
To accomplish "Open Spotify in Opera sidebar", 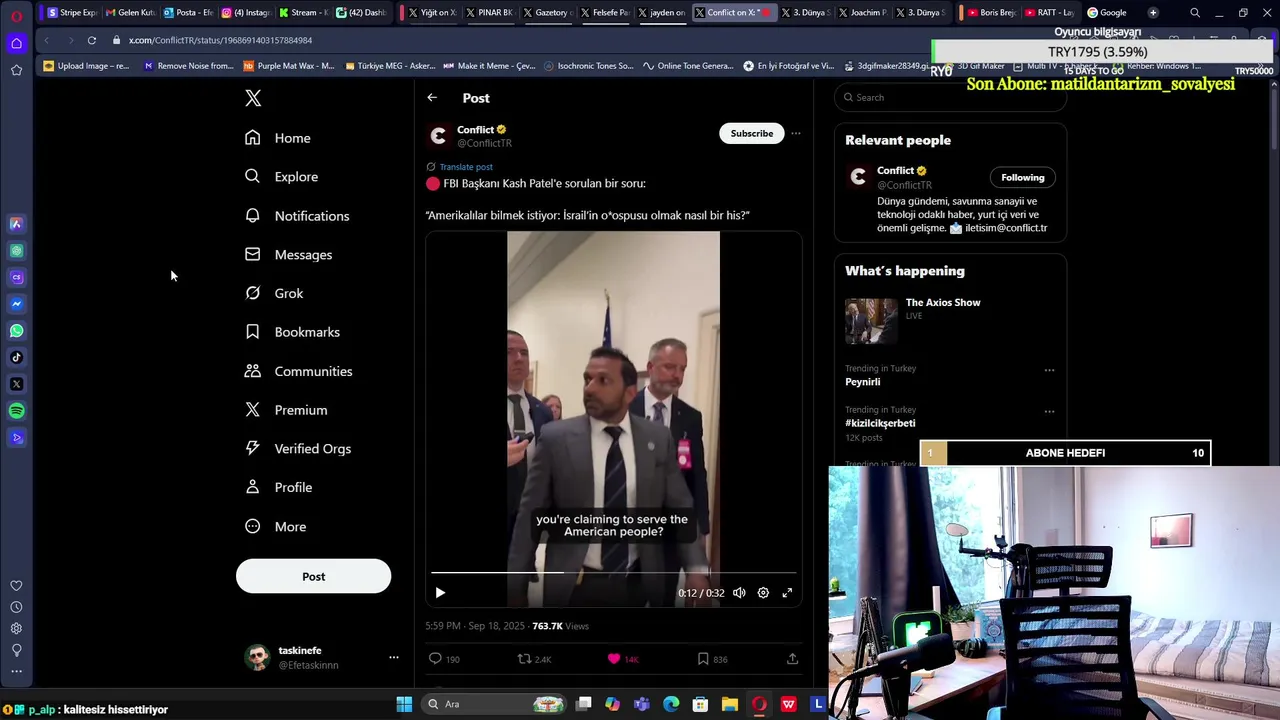I will click(16, 411).
